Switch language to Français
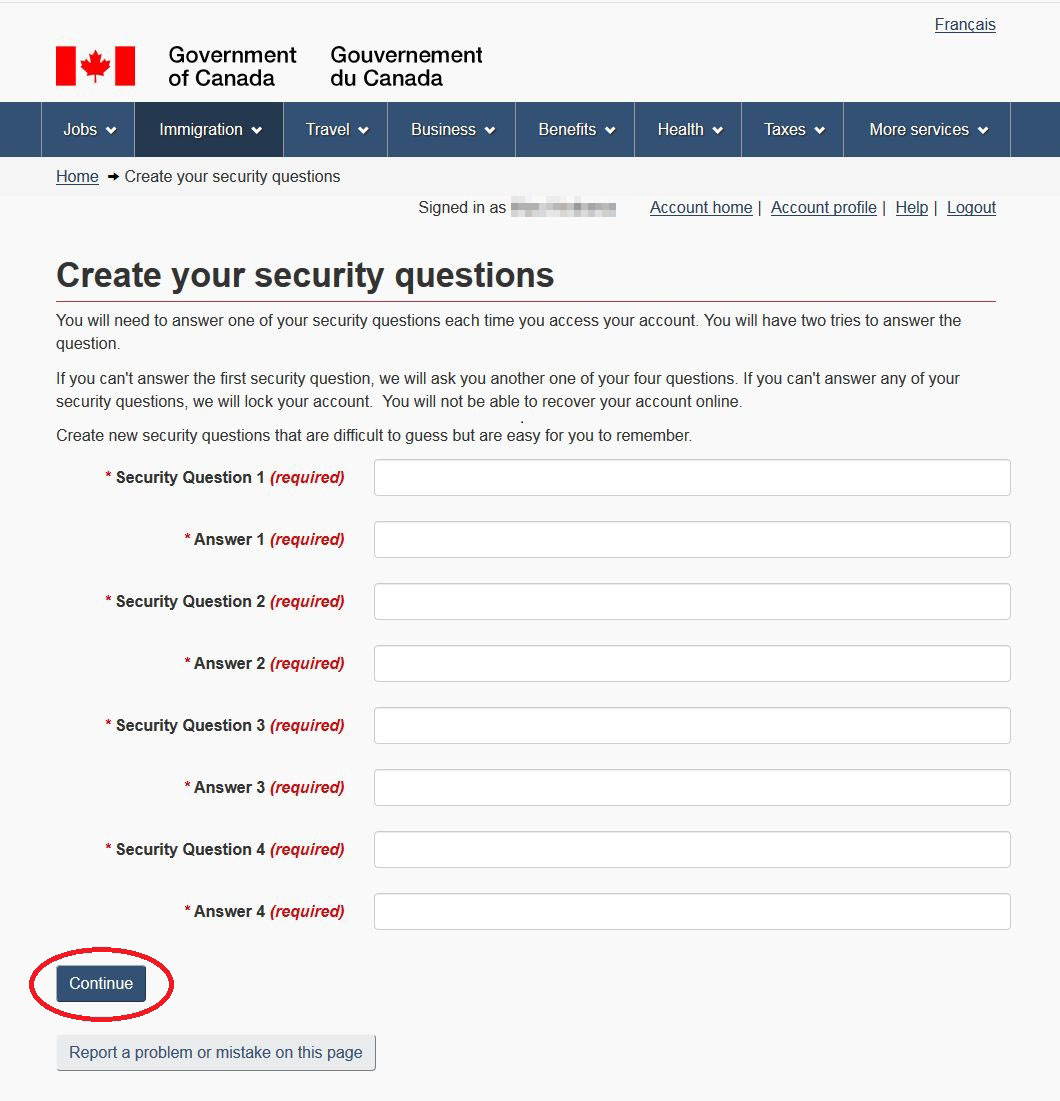This screenshot has height=1101, width=1060. pyautogui.click(x=965, y=25)
